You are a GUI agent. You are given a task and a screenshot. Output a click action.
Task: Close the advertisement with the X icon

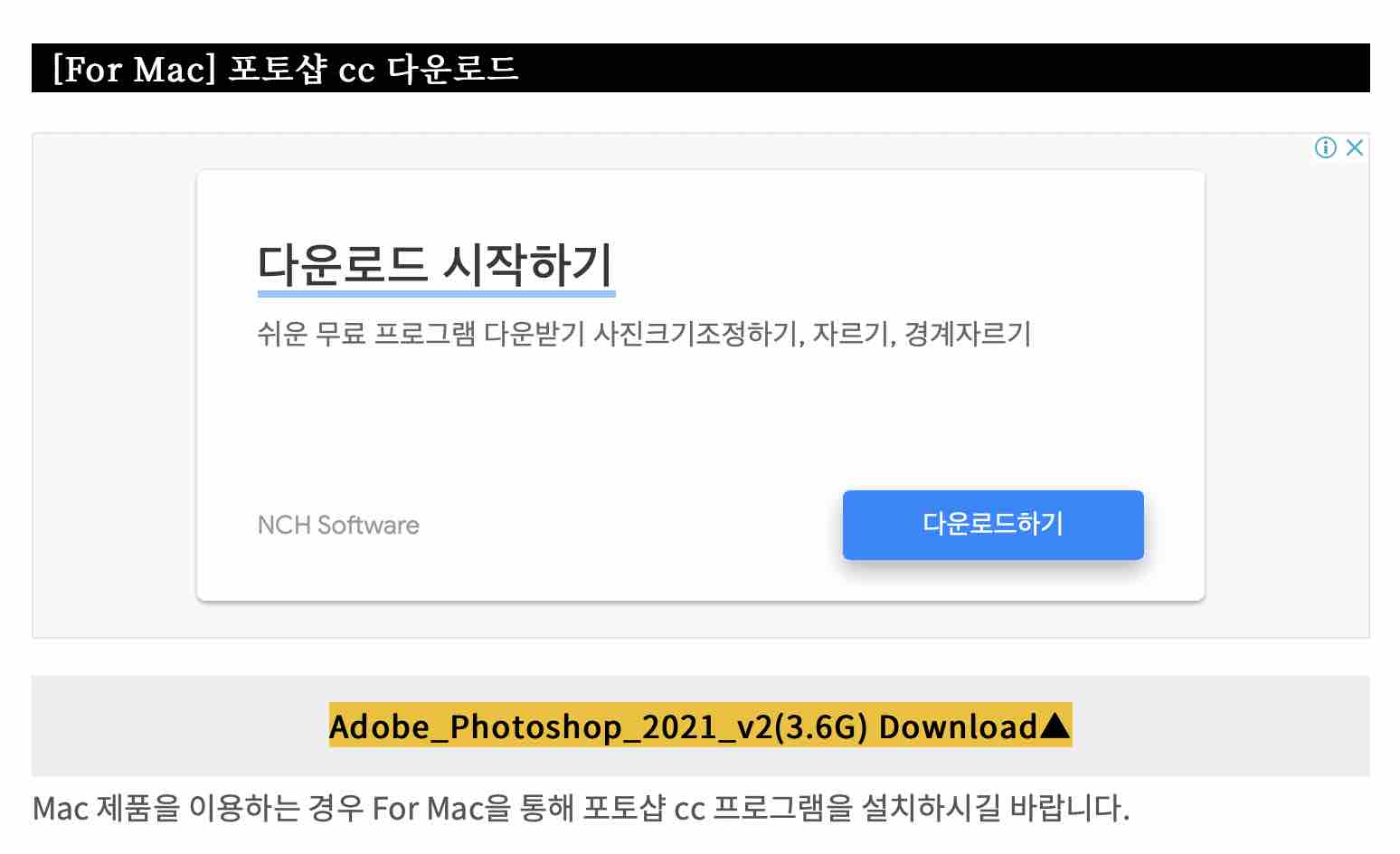1354,147
